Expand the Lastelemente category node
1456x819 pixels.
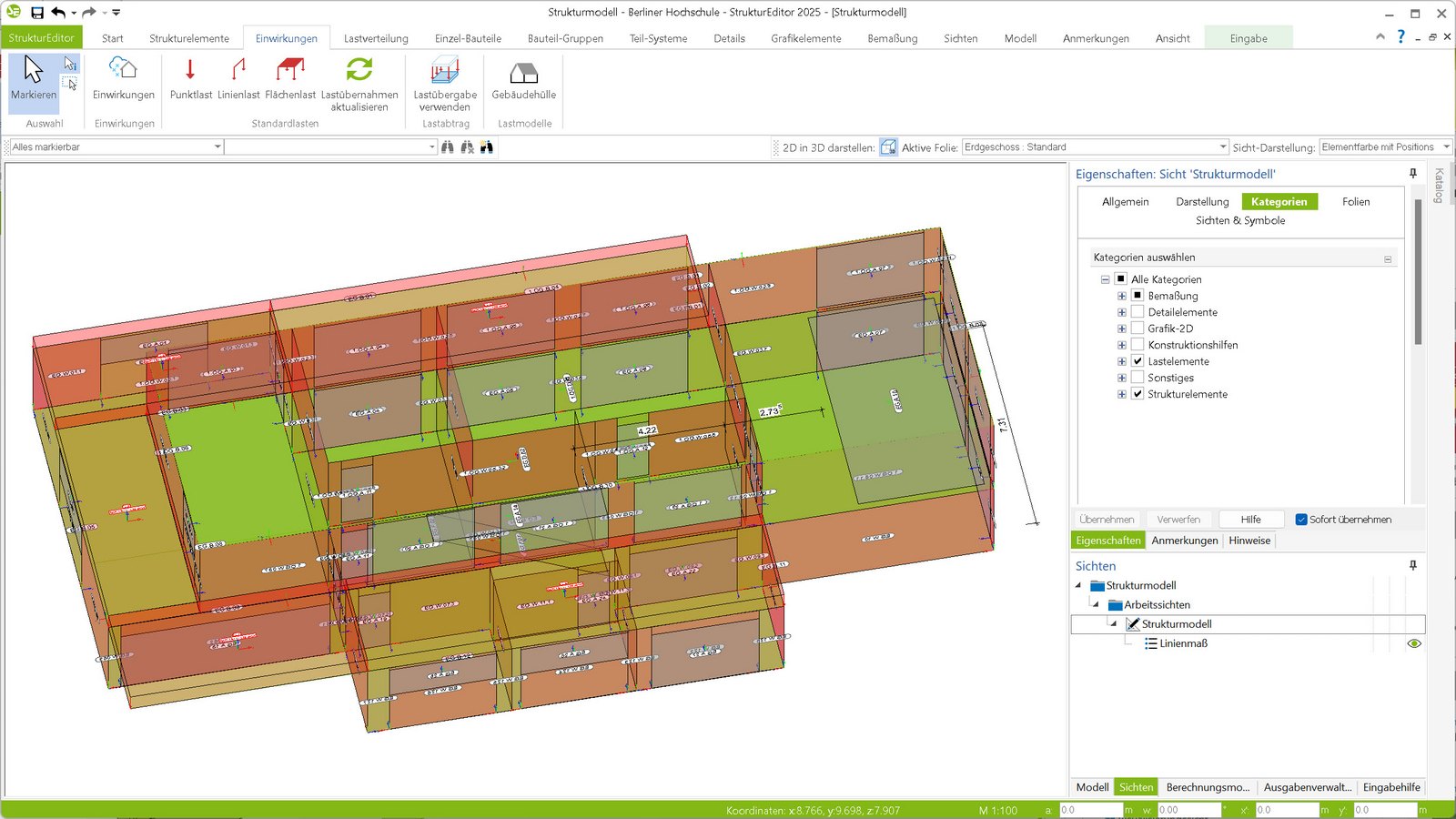(x=1122, y=361)
